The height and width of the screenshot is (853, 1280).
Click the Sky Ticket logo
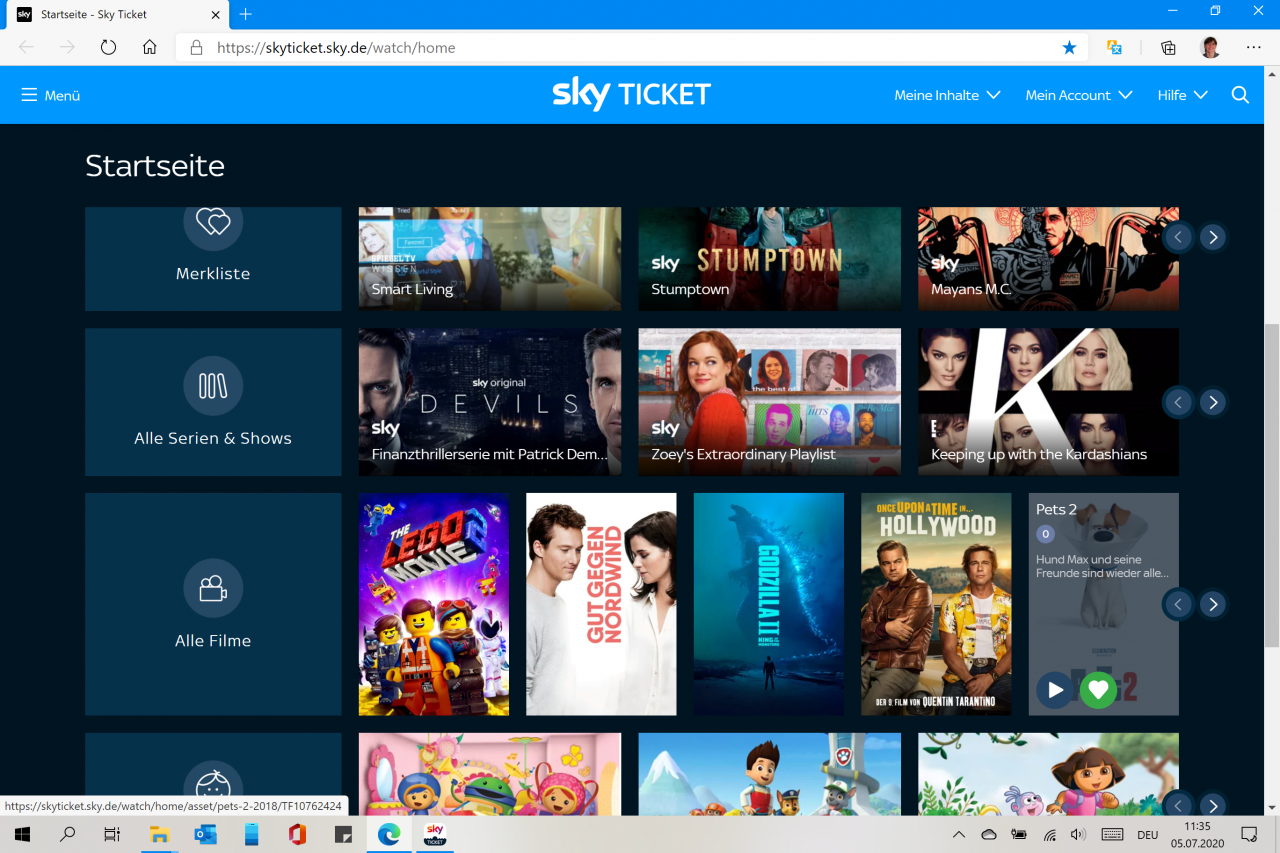(631, 95)
